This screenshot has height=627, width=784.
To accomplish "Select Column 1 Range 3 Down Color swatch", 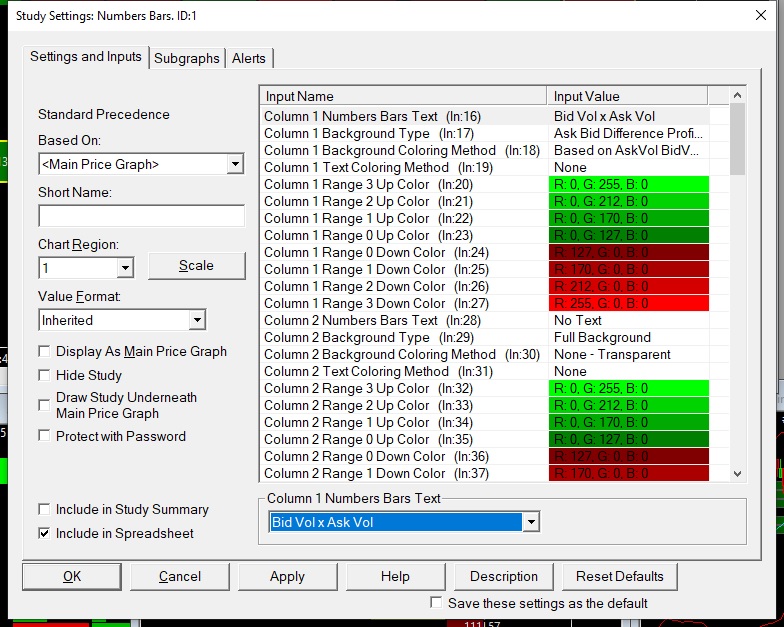I will tap(628, 304).
